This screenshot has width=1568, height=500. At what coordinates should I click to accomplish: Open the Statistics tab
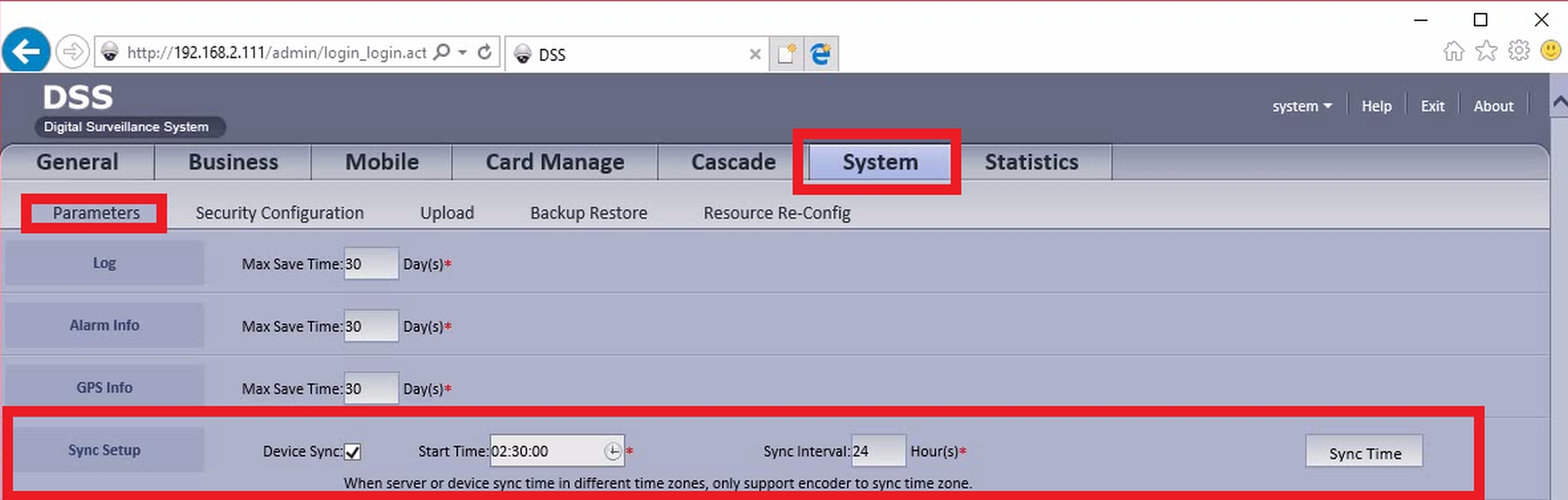click(1031, 162)
